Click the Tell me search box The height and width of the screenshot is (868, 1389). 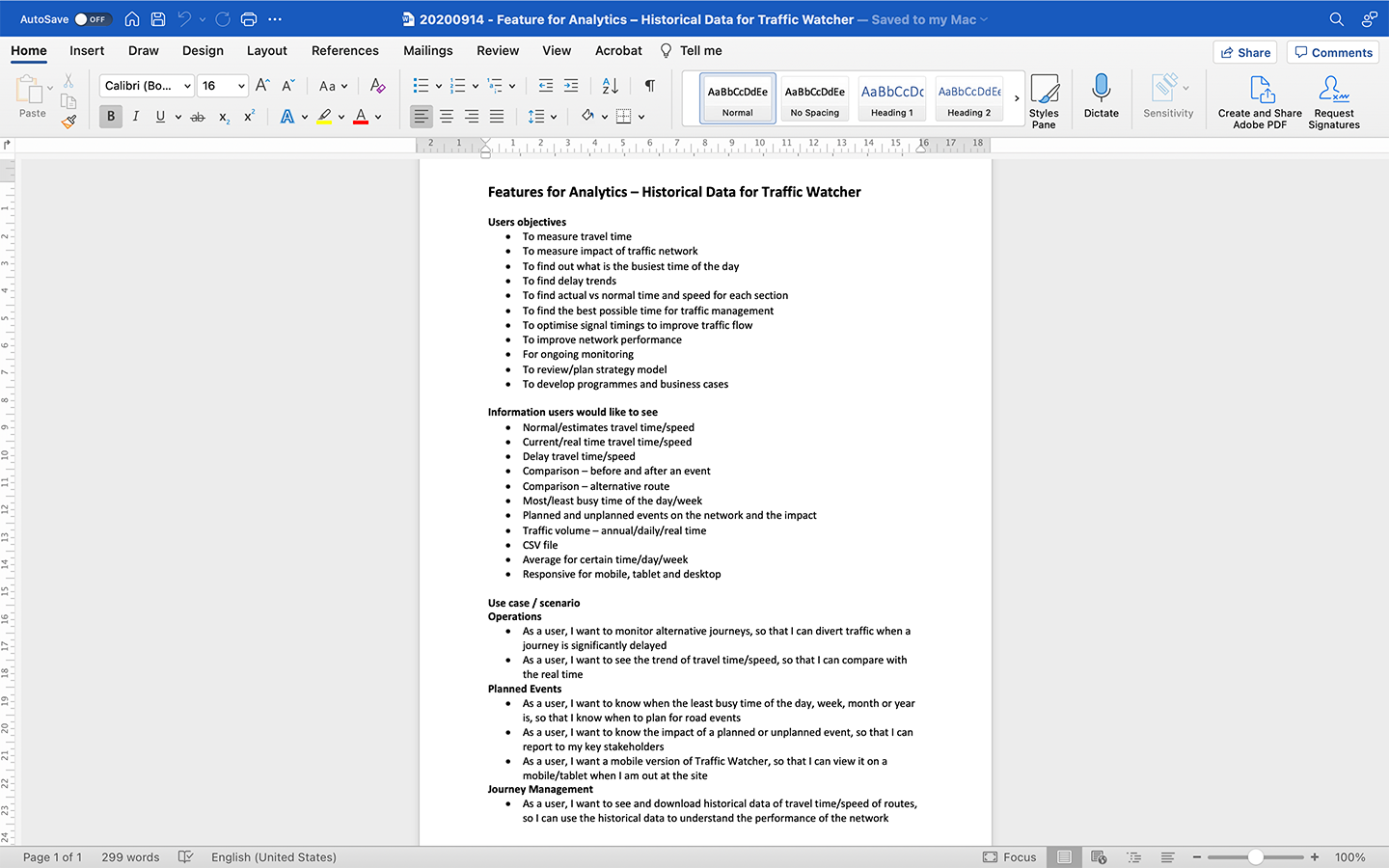point(691,50)
